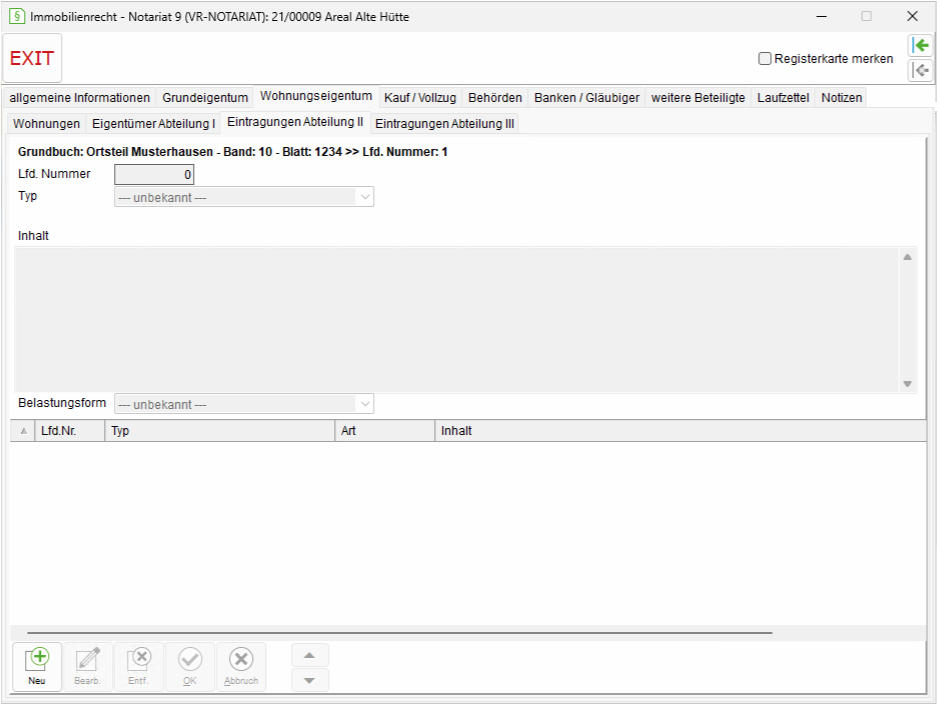Open the Kauf / Vollzug tab
Image resolution: width=939 pixels, height=704 pixels.
[x=420, y=98]
